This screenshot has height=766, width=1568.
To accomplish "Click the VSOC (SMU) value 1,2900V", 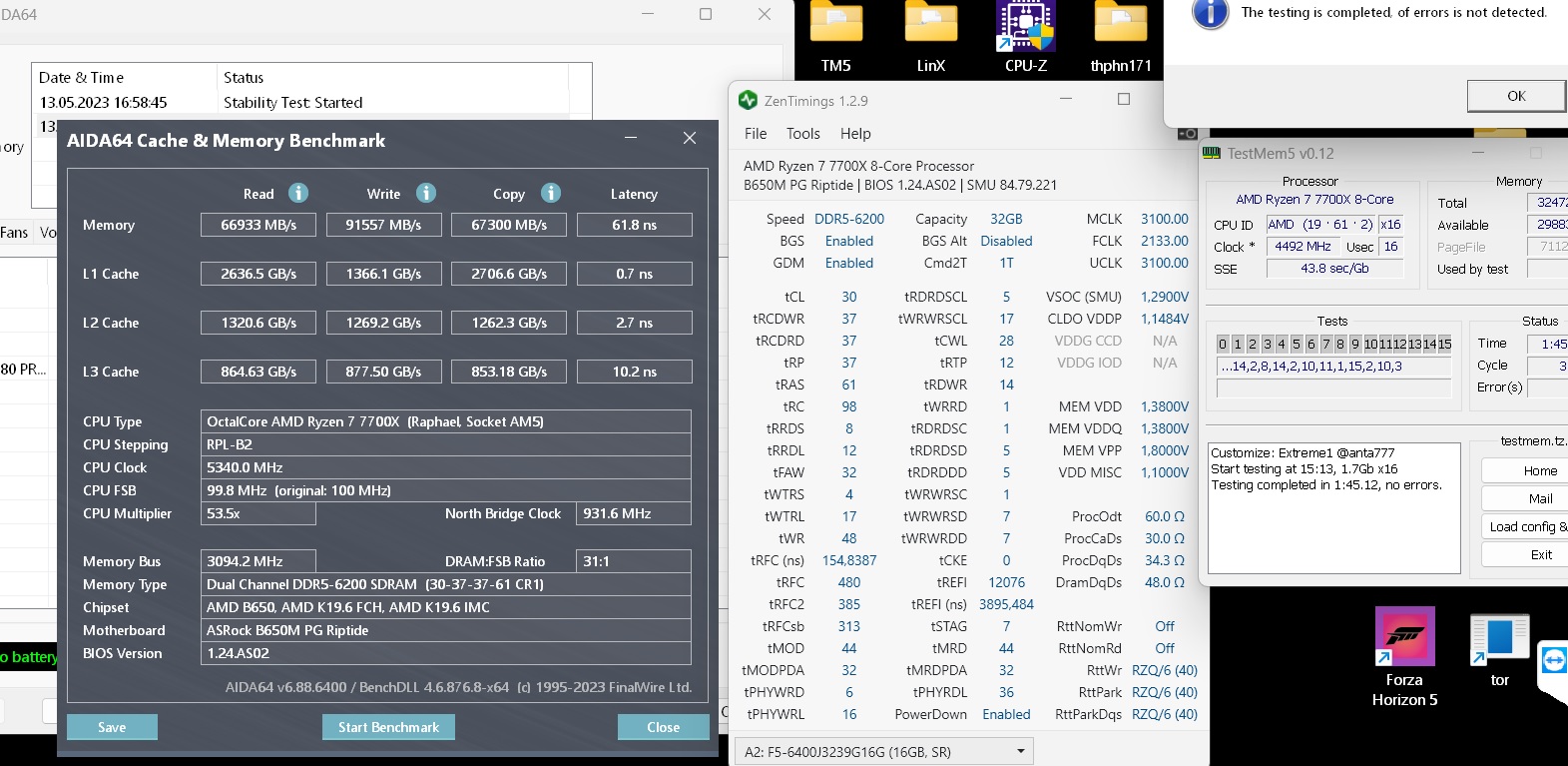I will (x=1165, y=297).
